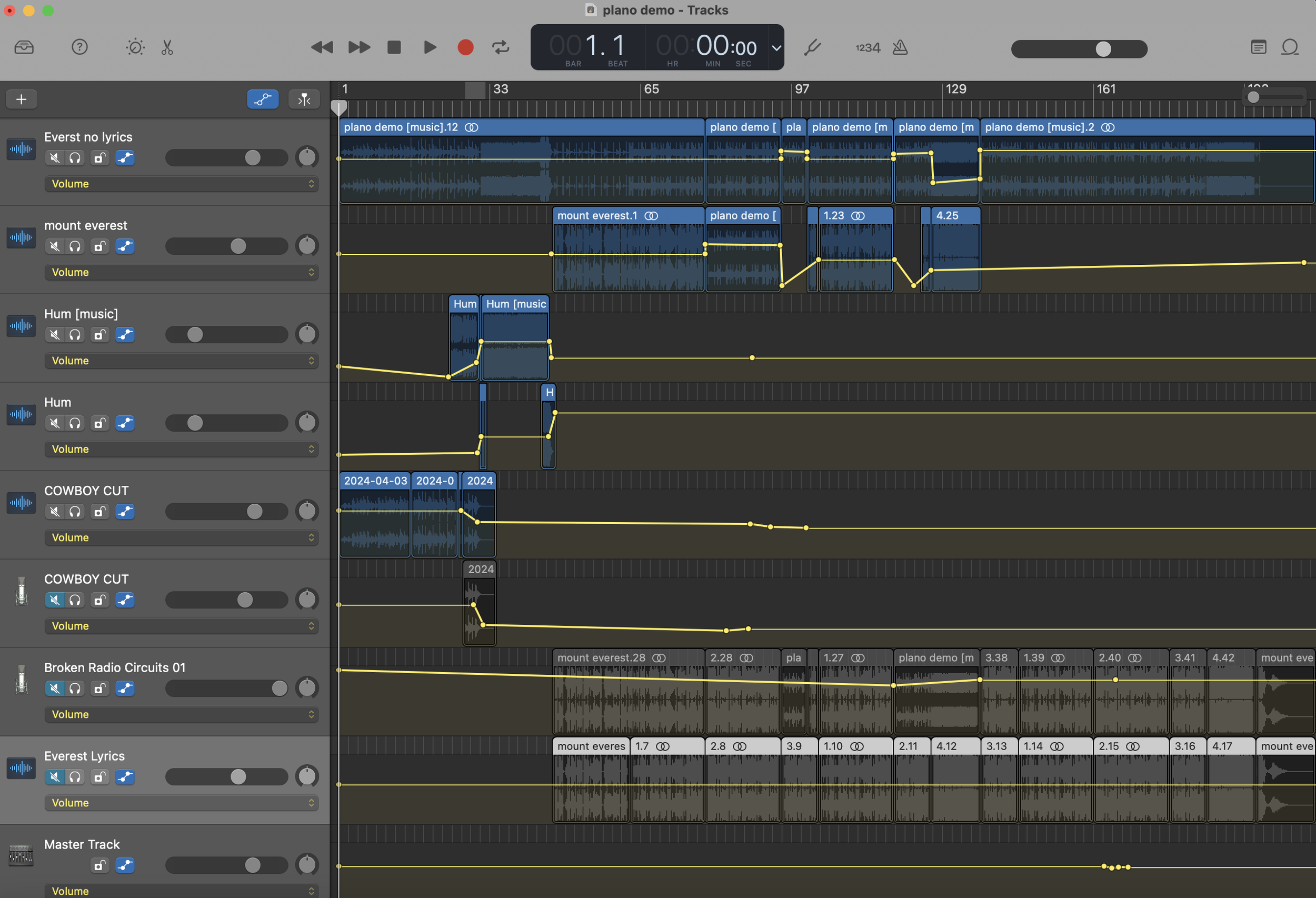Toggle the 1234 count-in button

[868, 47]
